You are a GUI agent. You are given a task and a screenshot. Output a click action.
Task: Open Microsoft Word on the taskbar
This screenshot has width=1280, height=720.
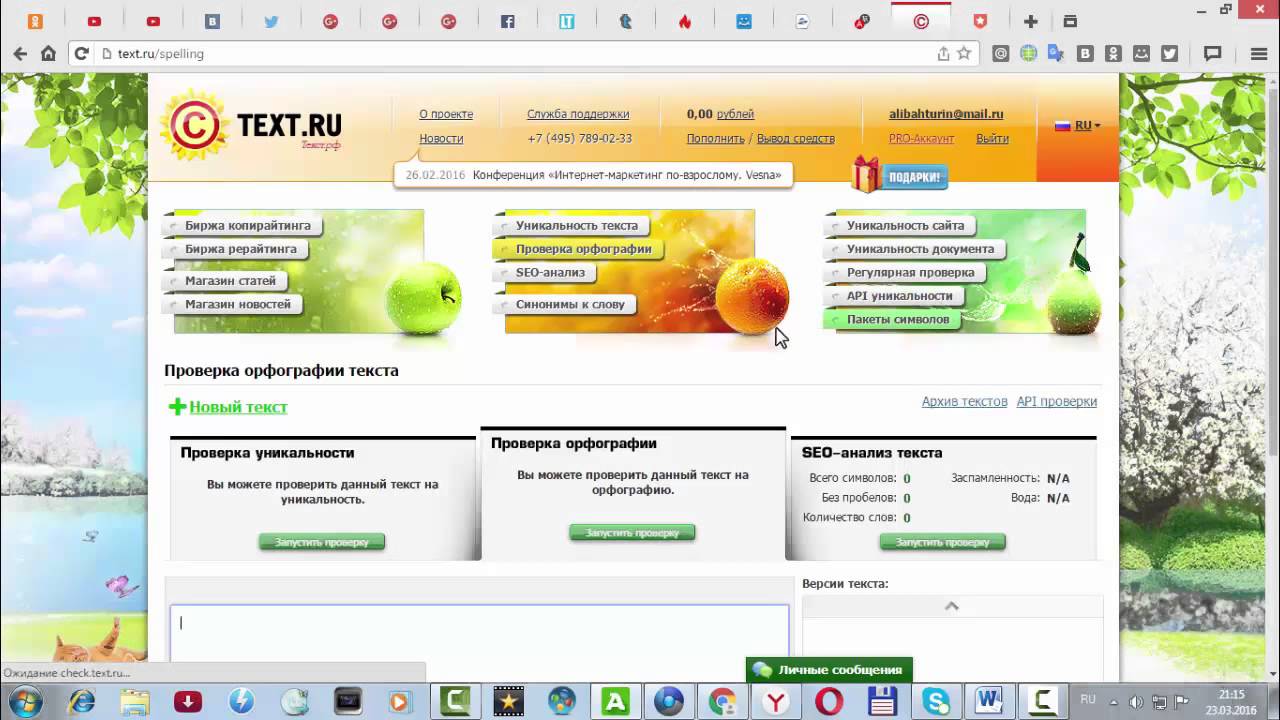989,702
